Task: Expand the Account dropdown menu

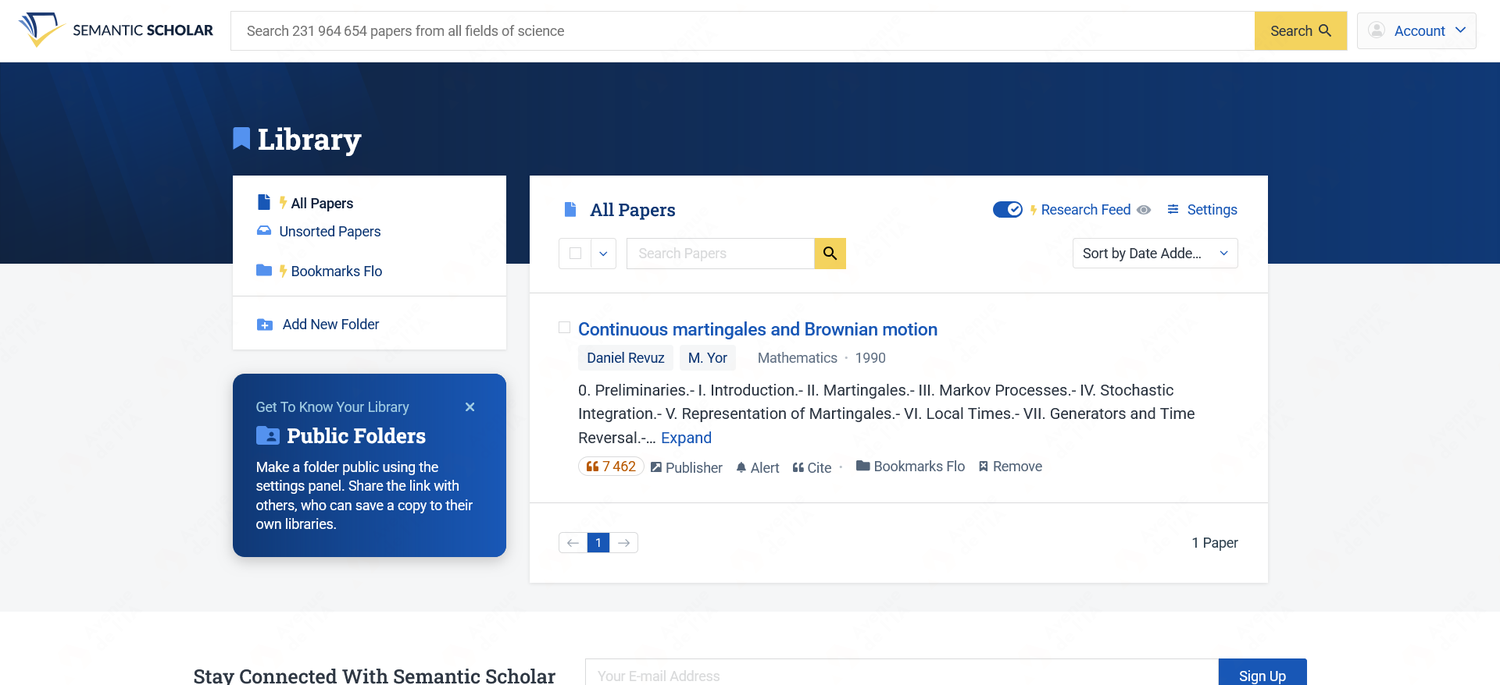Action: 1416,31
